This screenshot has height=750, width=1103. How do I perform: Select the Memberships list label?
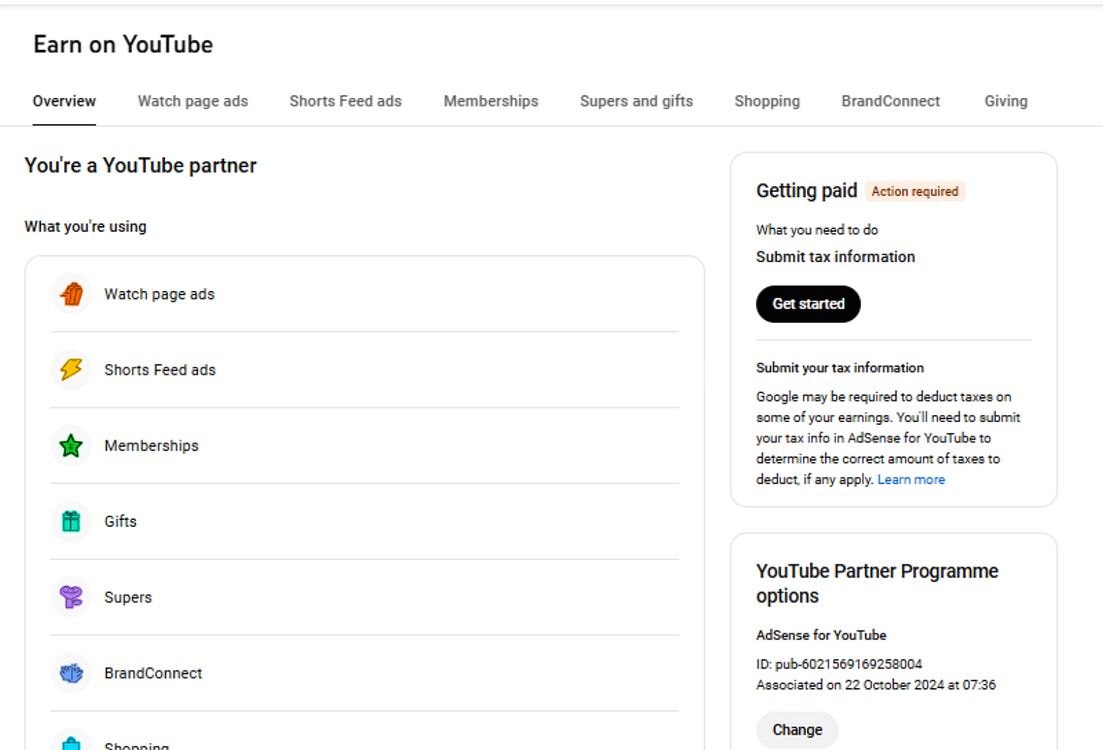(151, 446)
